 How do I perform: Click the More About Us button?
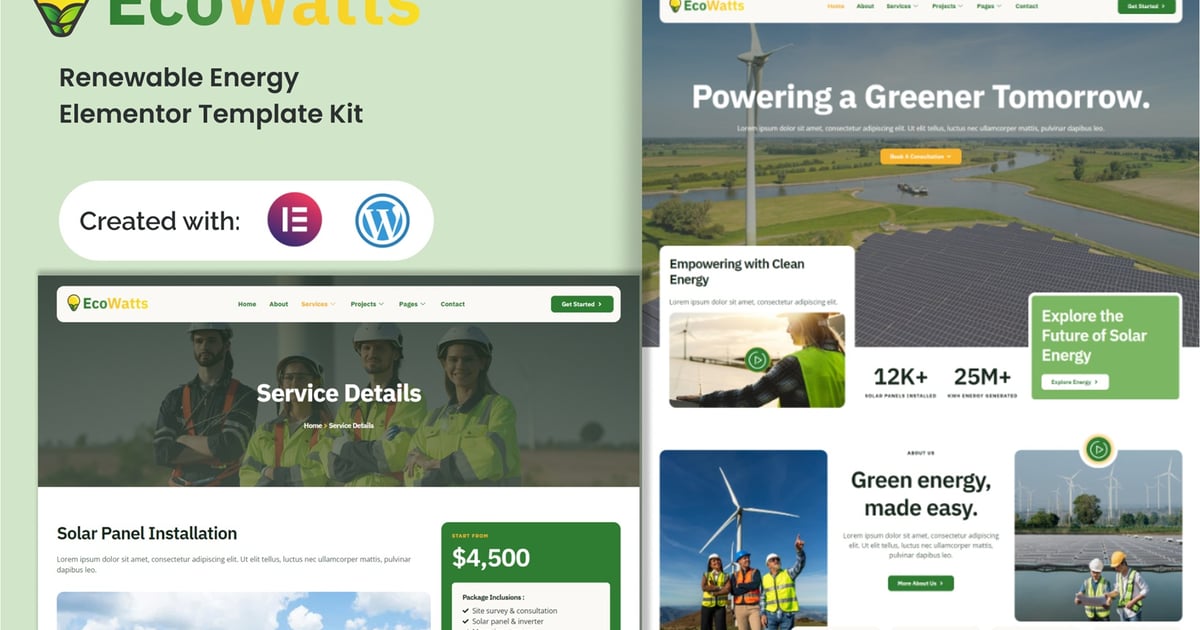[920, 583]
